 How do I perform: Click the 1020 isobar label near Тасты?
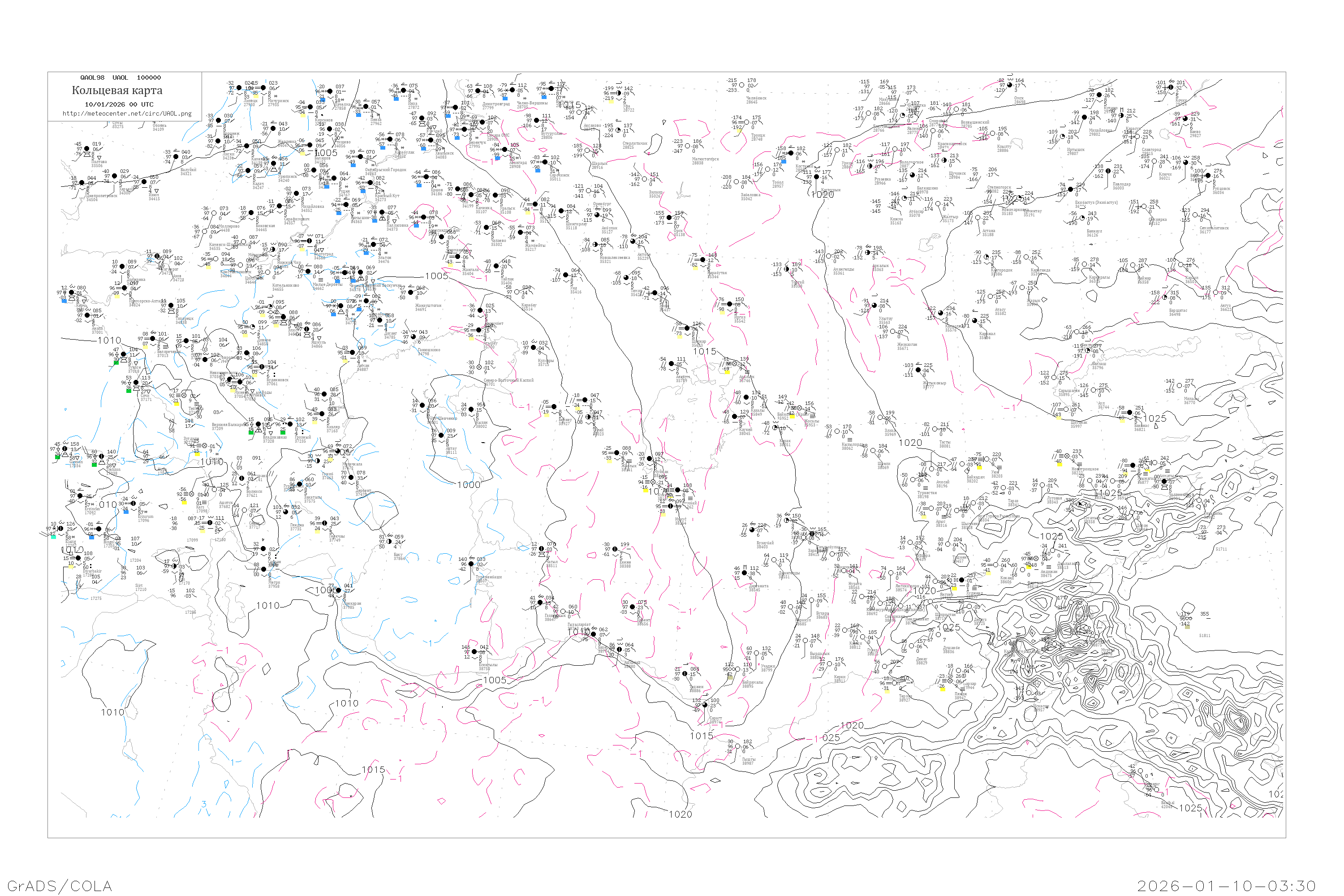pyautogui.click(x=910, y=443)
